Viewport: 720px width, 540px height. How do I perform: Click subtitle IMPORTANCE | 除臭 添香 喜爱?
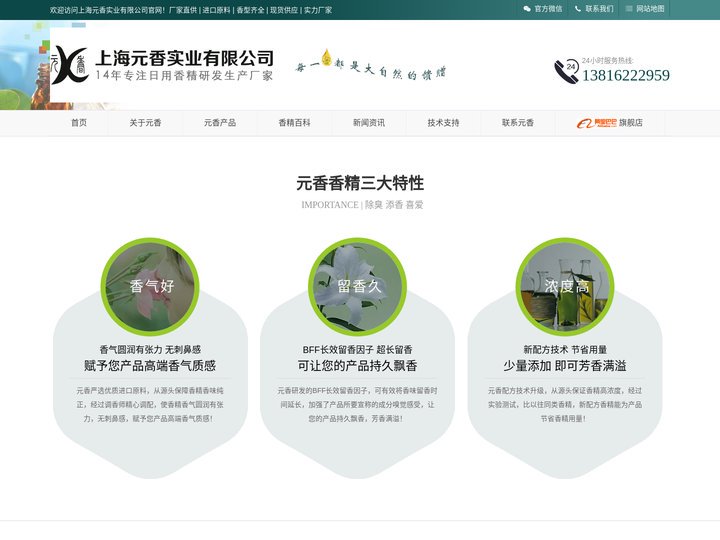tap(362, 205)
